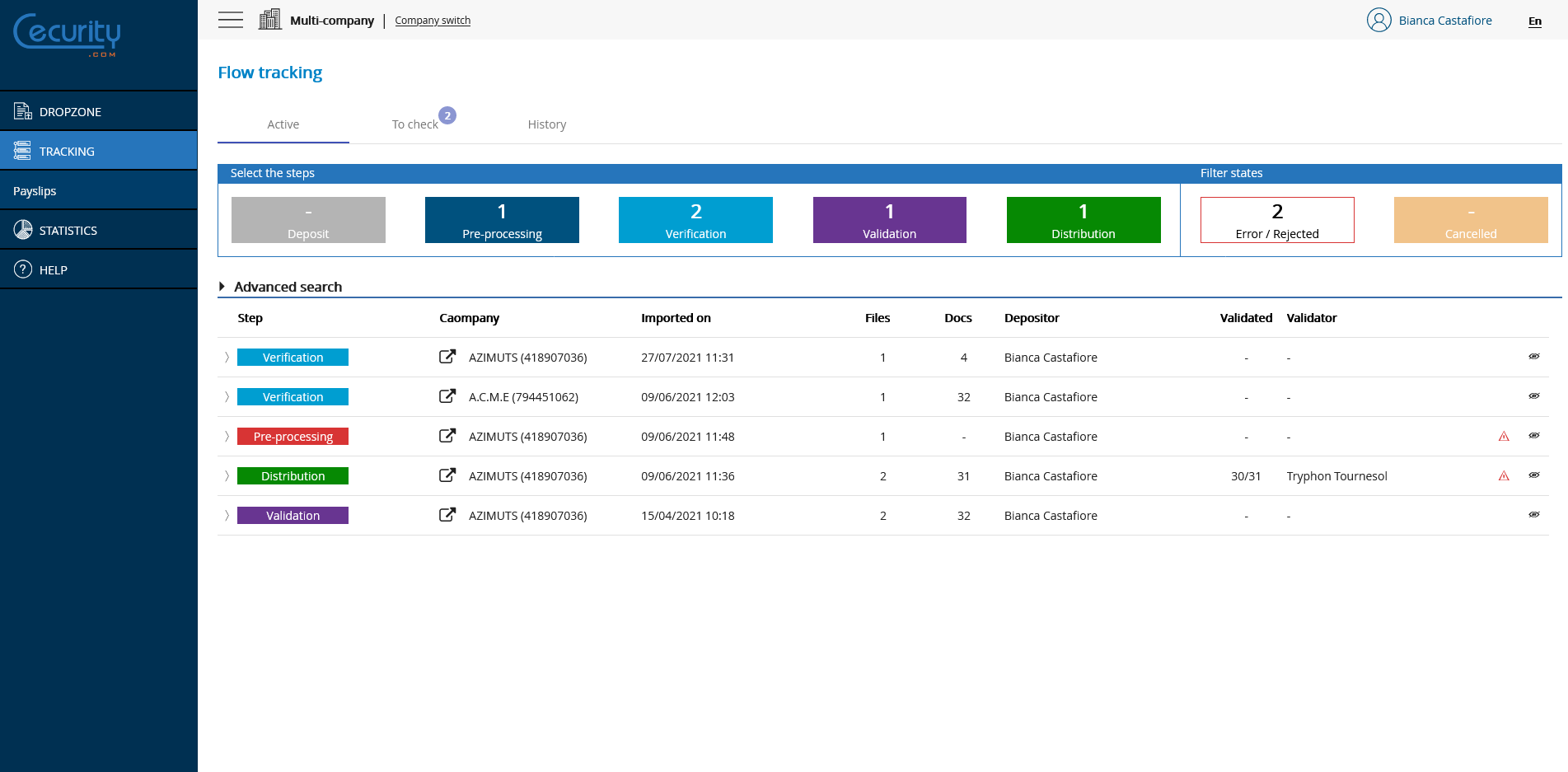
Task: Open the hamburger menu at the top
Action: coord(231,20)
